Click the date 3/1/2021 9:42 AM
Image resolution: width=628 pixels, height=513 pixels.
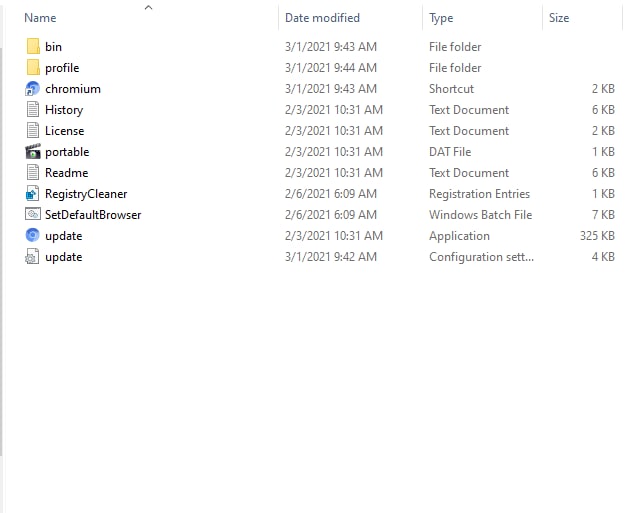[x=331, y=257]
